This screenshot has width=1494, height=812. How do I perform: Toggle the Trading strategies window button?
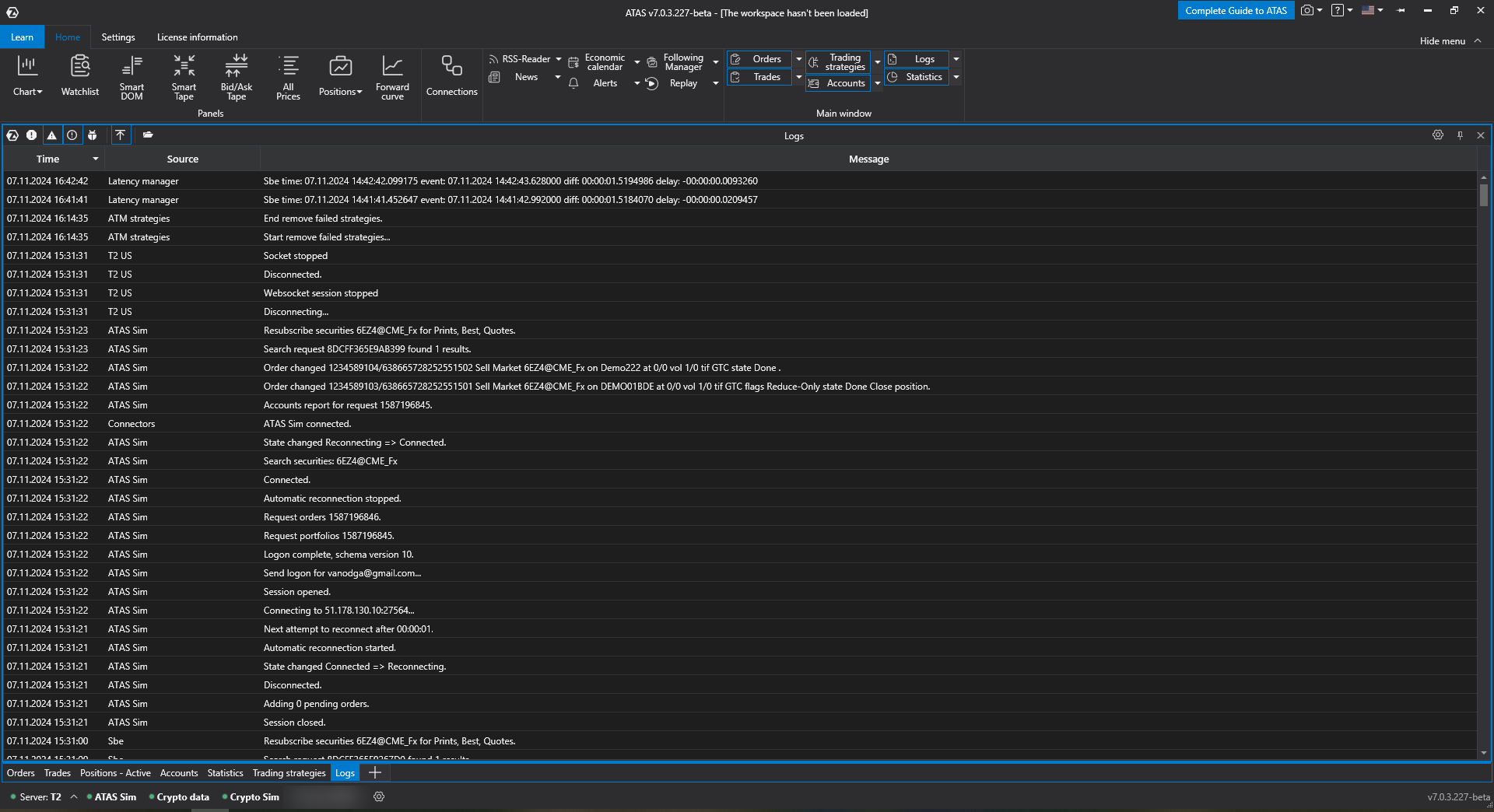838,62
